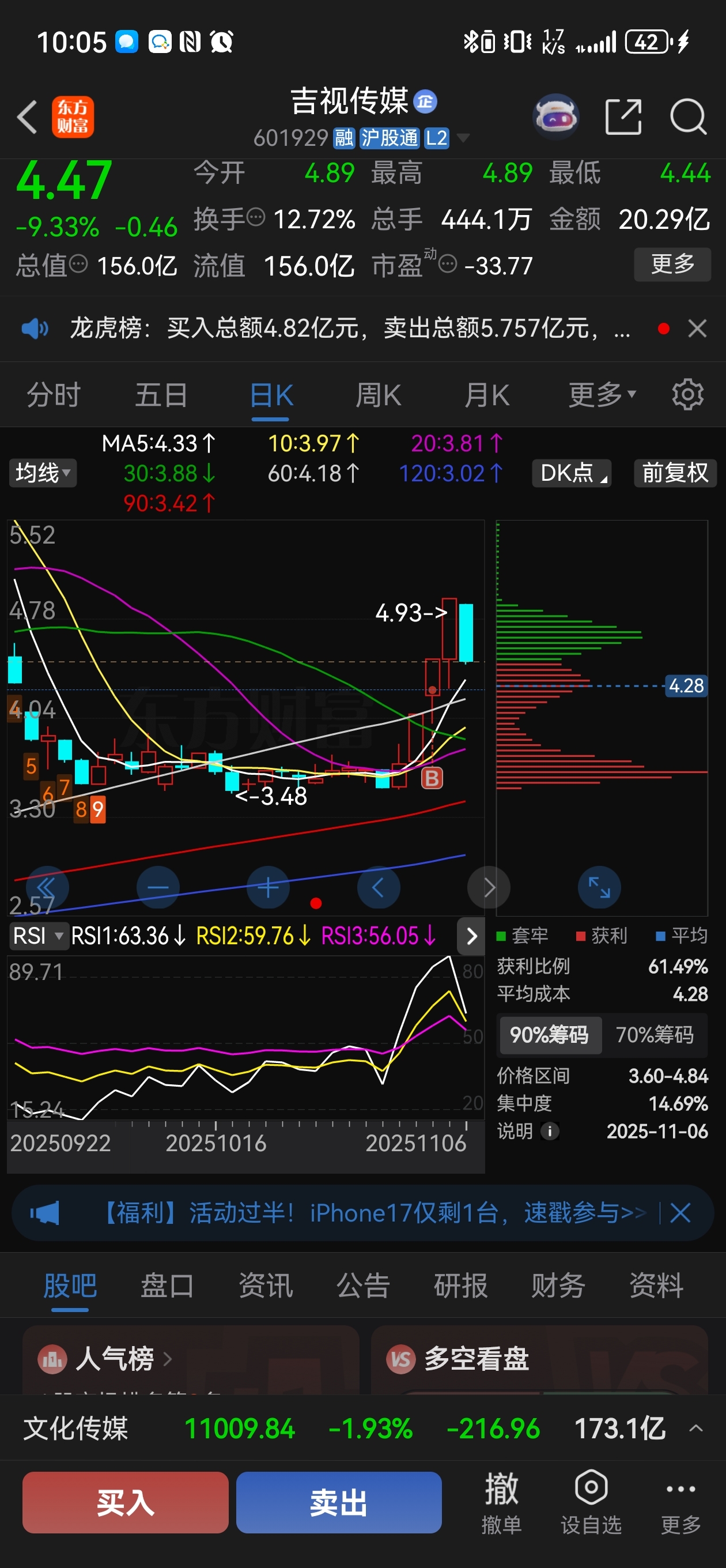Switch to 月K chart tab

click(x=487, y=394)
